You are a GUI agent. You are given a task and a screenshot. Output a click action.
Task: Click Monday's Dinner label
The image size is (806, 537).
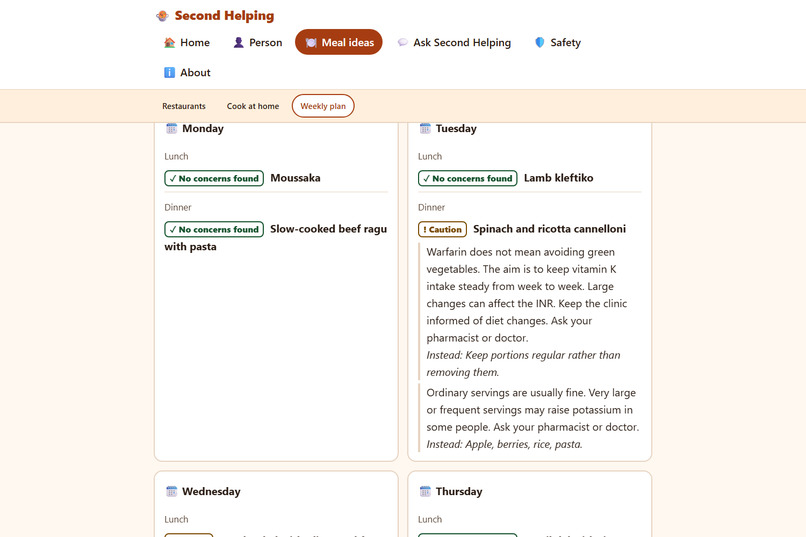[178, 207]
